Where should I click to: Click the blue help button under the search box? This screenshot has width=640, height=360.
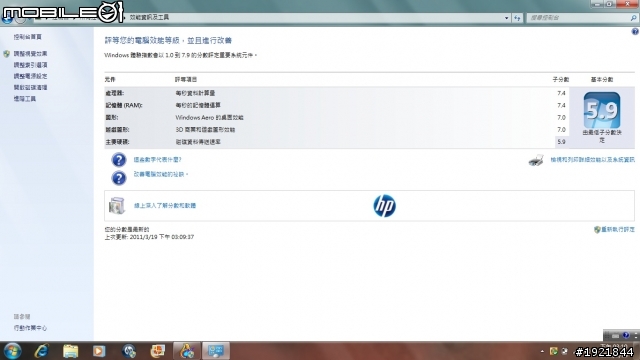(635, 31)
